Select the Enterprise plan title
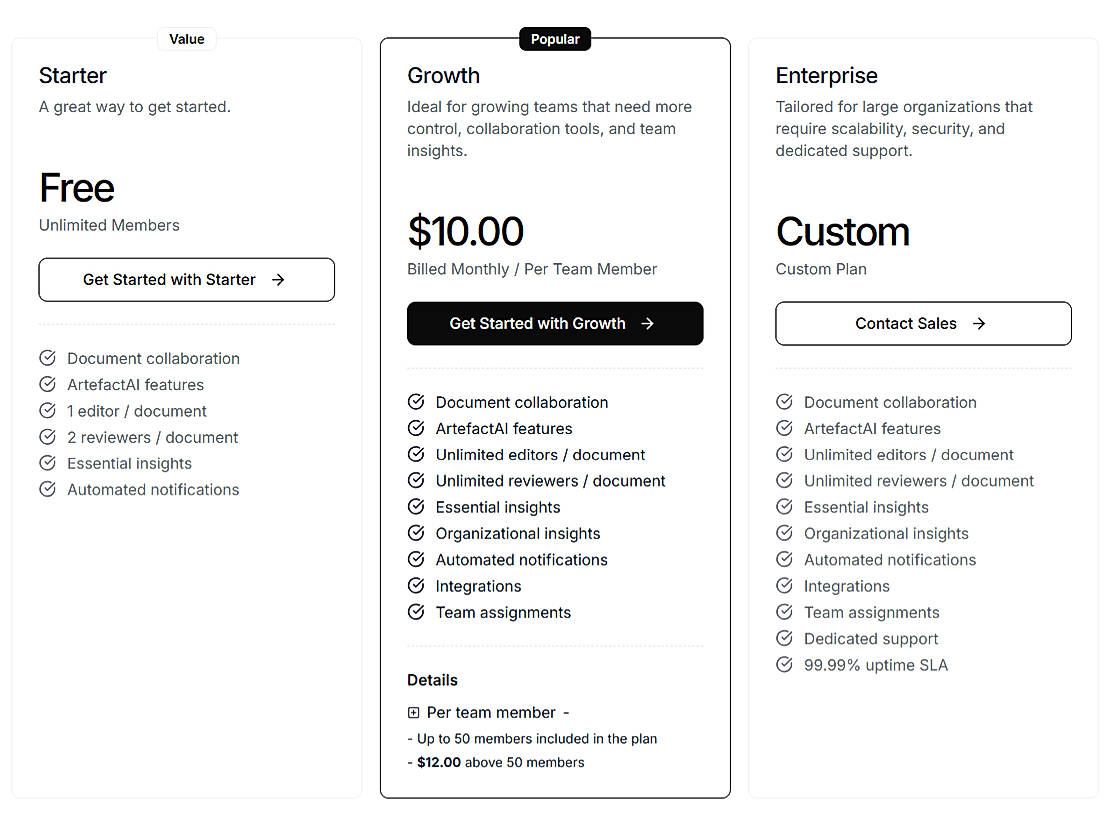 (x=826, y=76)
